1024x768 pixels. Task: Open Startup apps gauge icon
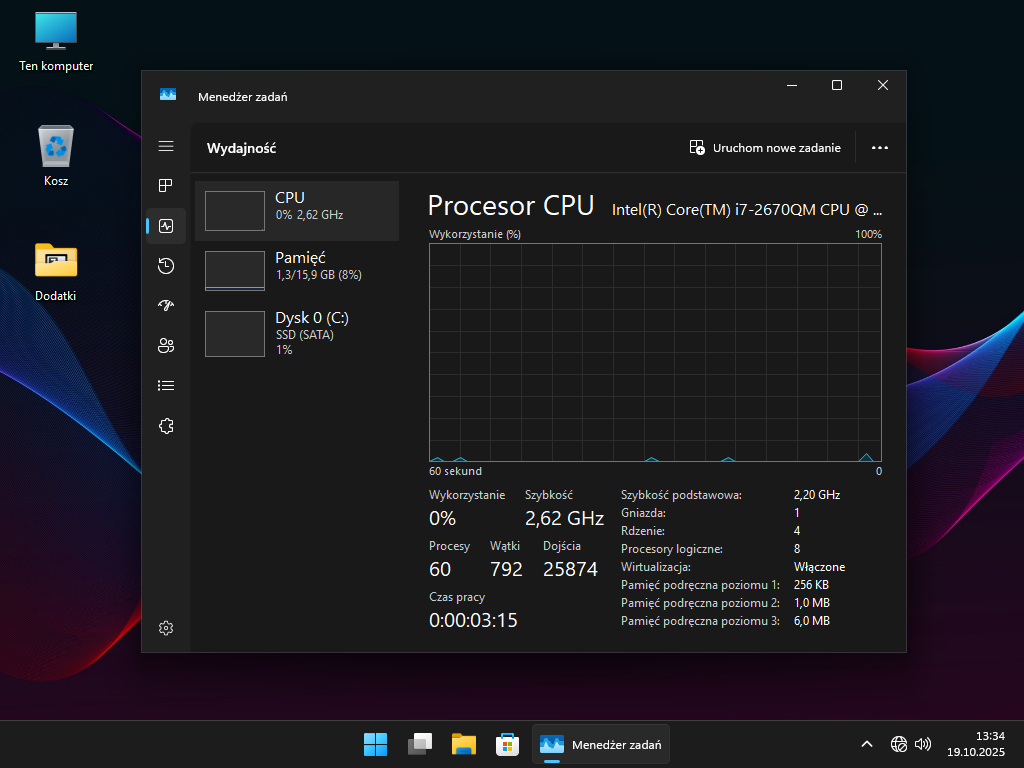[166, 306]
